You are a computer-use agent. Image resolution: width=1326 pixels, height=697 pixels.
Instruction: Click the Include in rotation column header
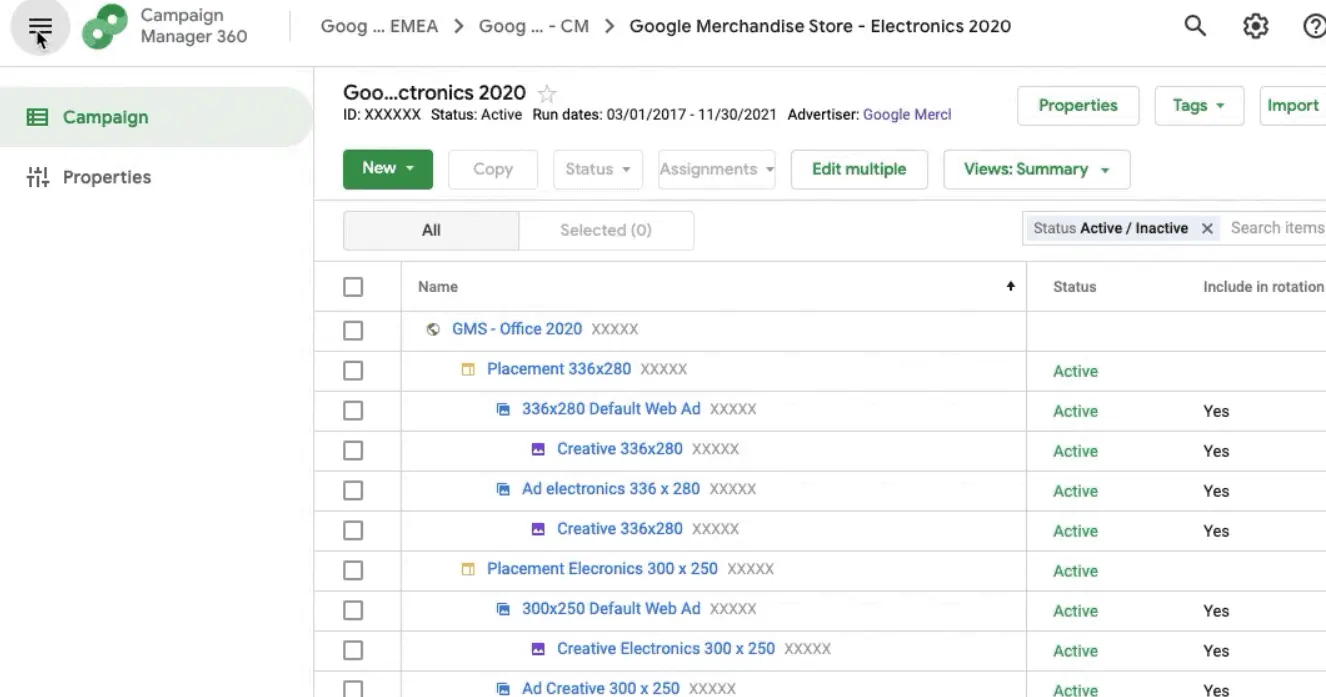(x=1263, y=287)
